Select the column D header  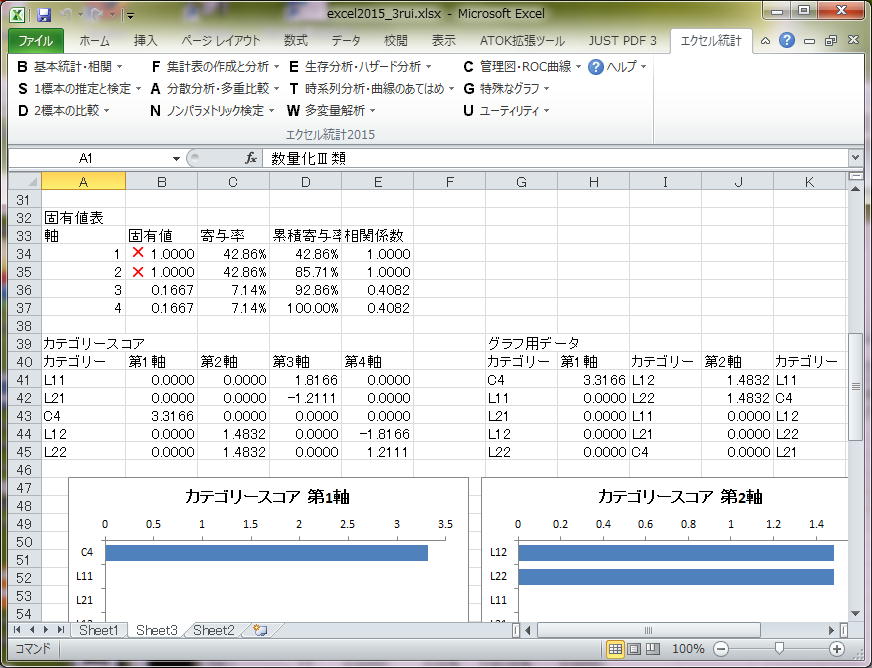[305, 181]
